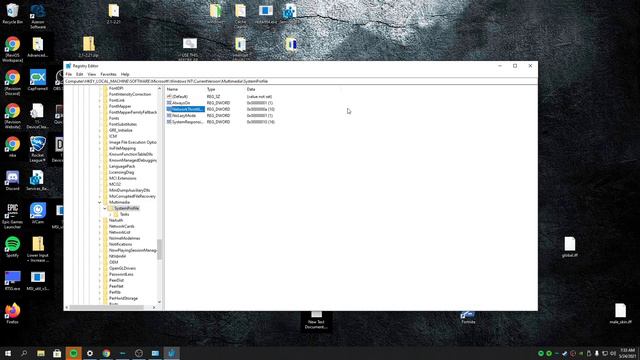
Task: Select the Multimedia tree key
Action: point(119,202)
